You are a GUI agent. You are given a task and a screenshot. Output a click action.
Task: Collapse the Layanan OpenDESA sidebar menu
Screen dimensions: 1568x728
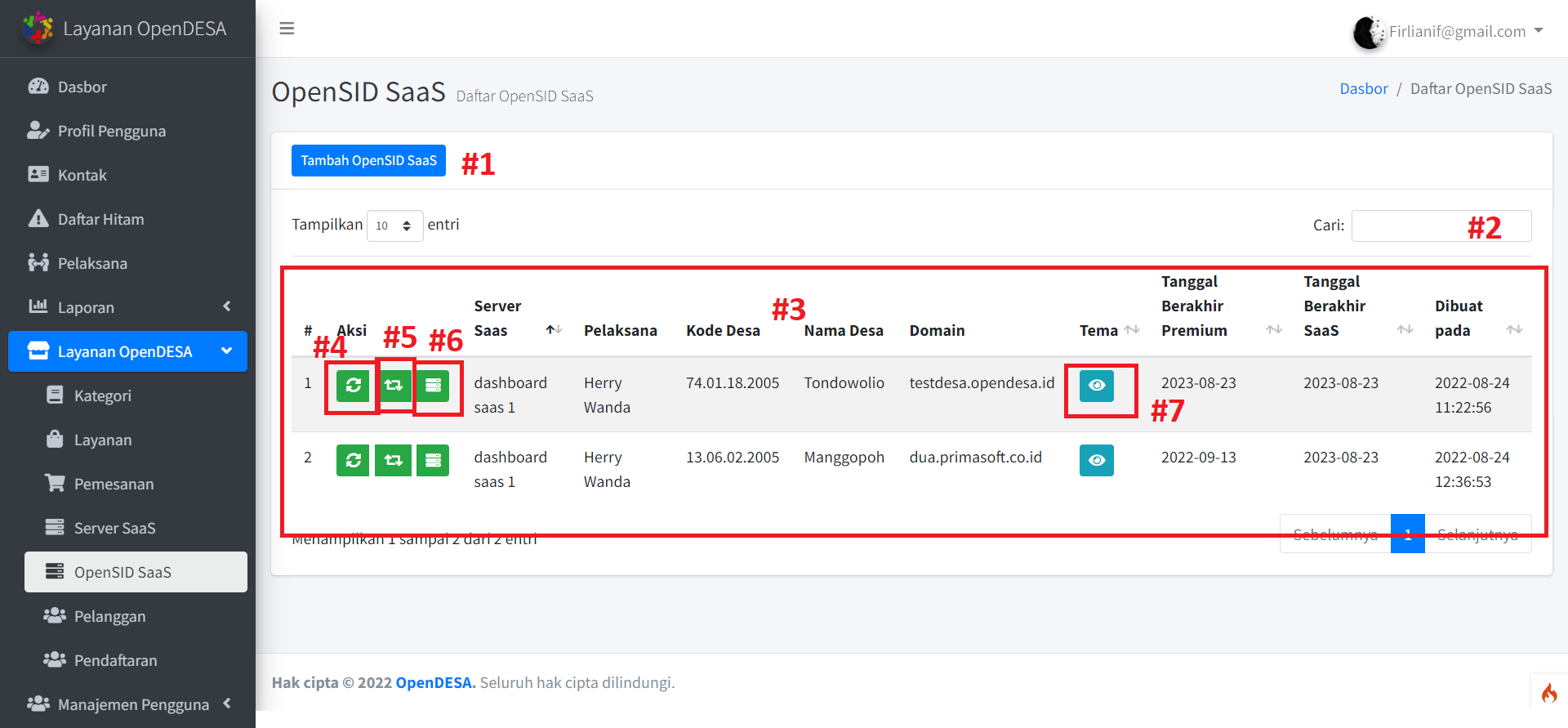pos(127,351)
